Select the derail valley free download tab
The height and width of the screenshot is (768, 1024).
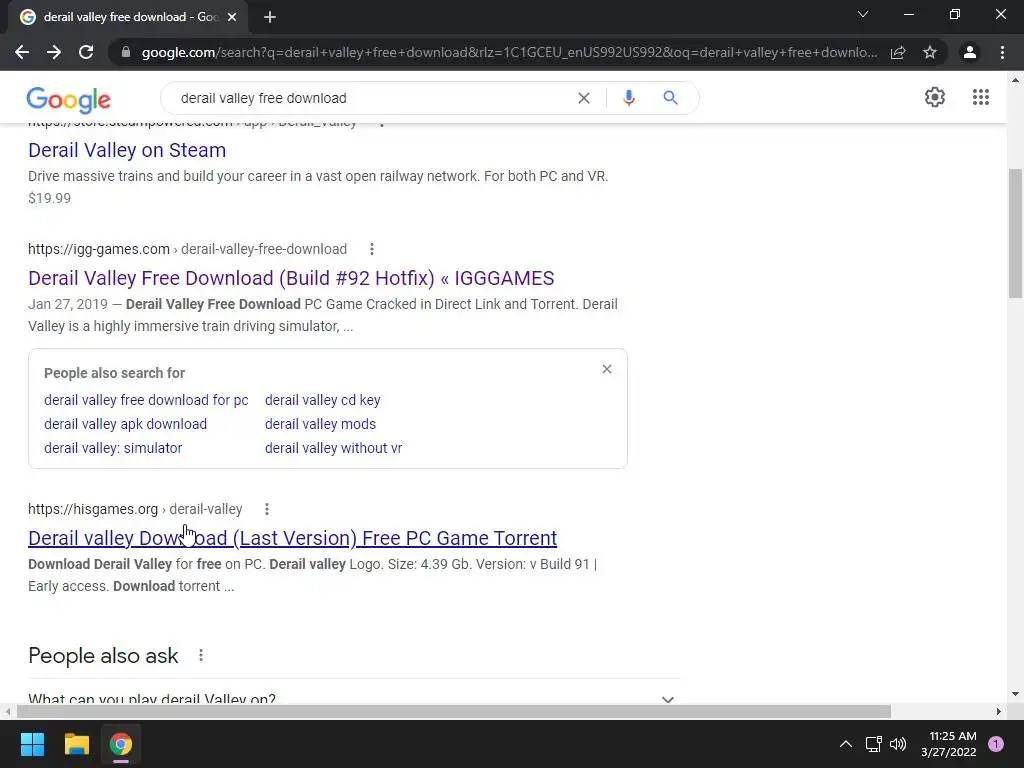coord(128,17)
